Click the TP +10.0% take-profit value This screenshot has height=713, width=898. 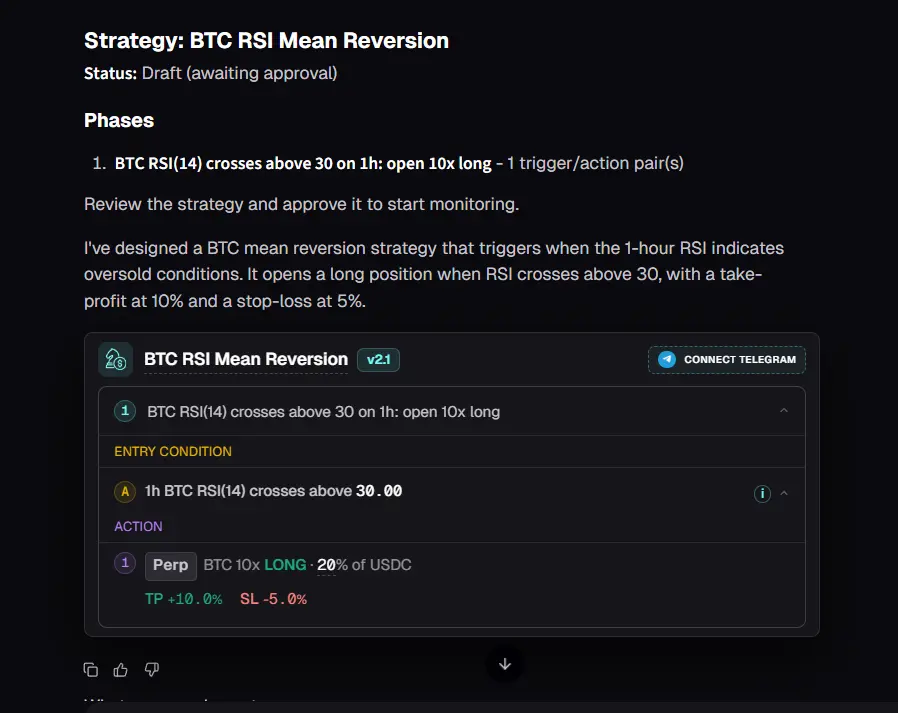point(183,599)
